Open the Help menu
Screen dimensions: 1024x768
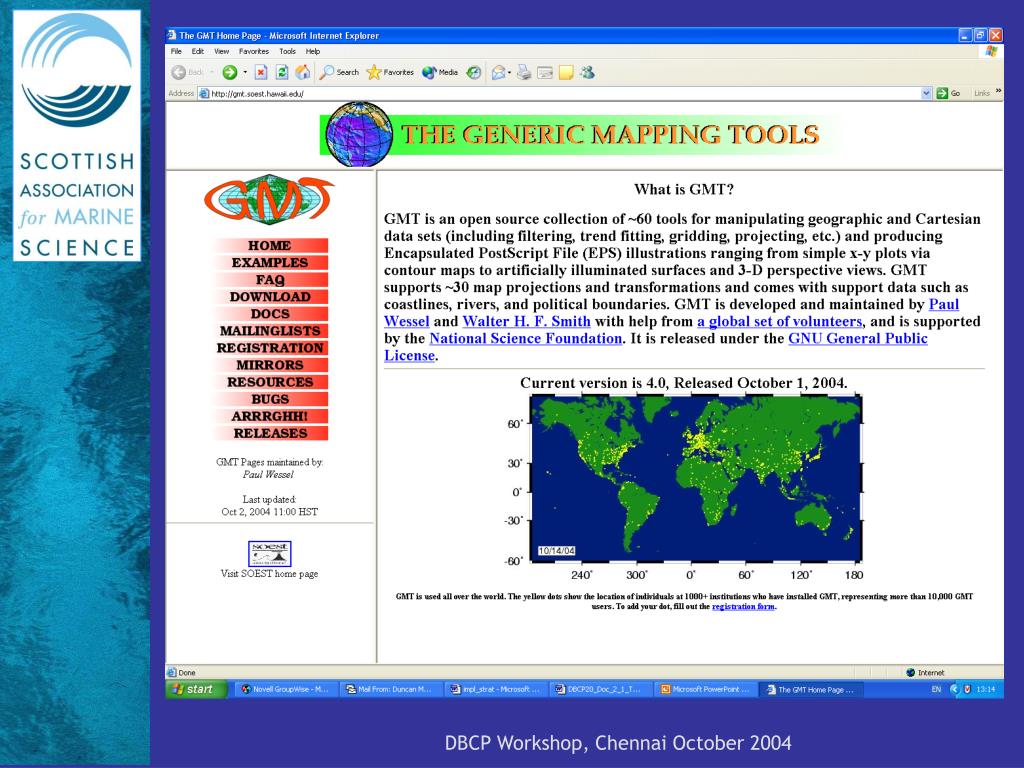point(313,51)
